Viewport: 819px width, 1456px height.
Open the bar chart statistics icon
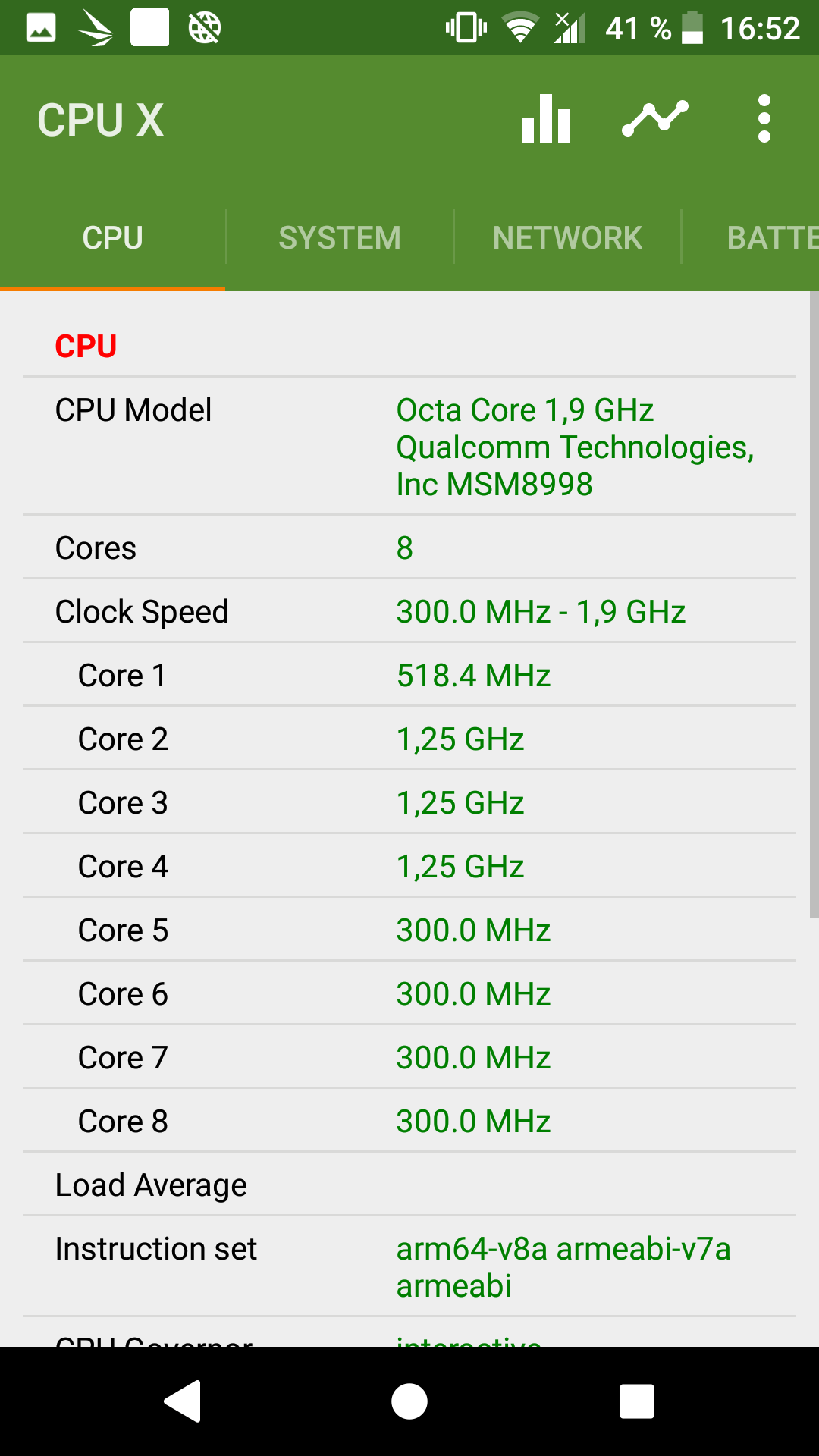tap(546, 119)
